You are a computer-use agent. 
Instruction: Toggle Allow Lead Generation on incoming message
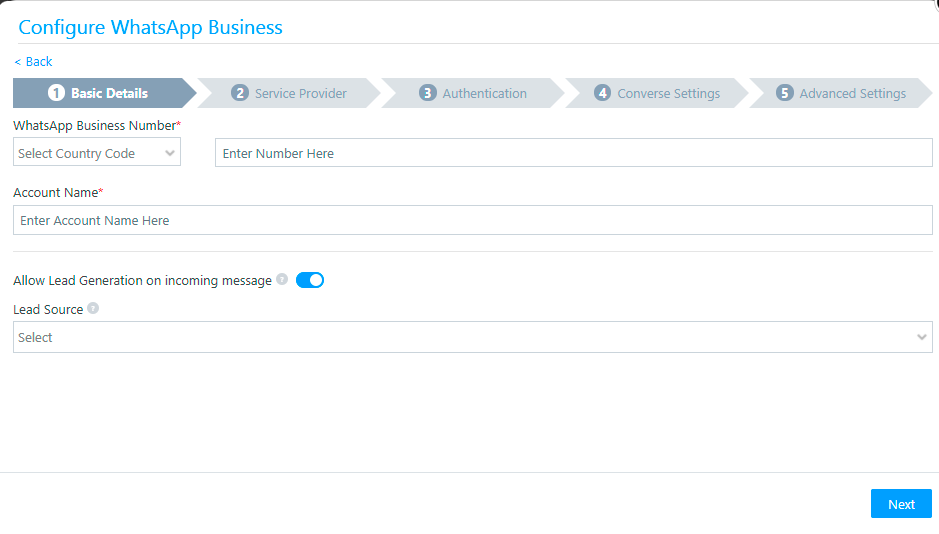click(310, 280)
